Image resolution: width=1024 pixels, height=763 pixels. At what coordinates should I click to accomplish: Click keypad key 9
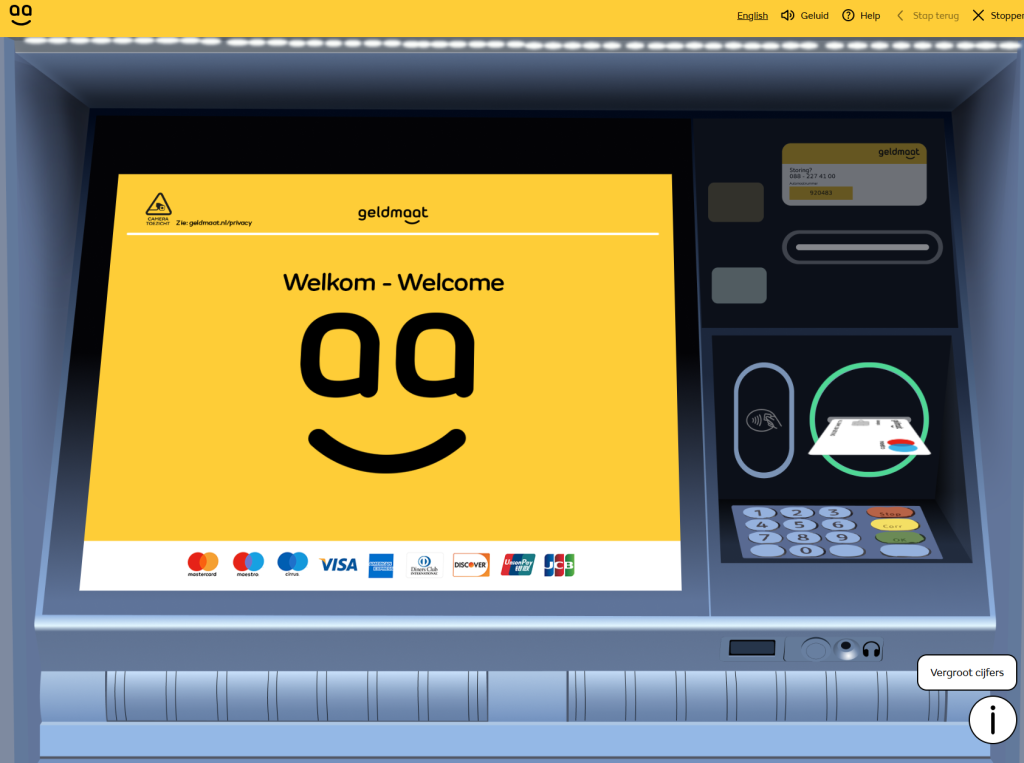coord(842,538)
